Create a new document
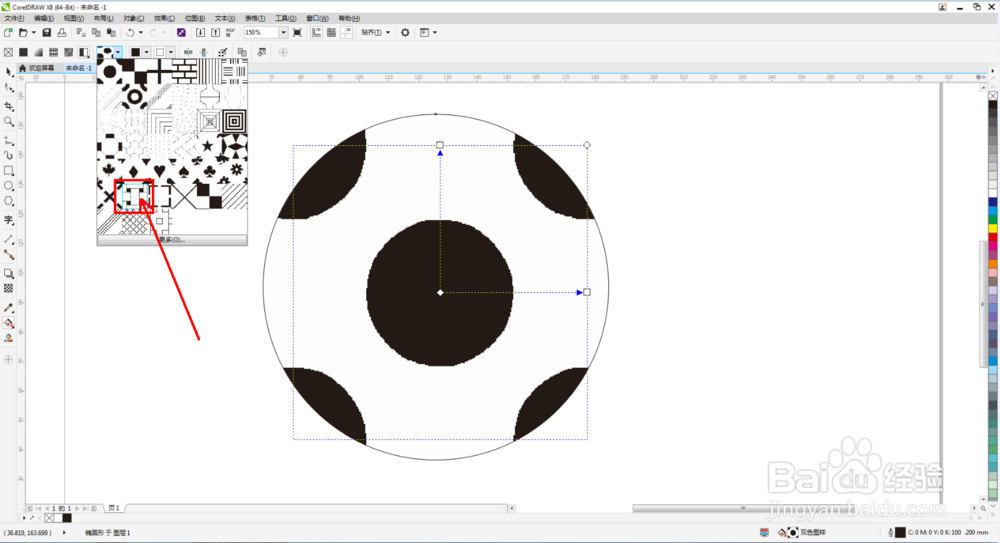 tap(8, 33)
